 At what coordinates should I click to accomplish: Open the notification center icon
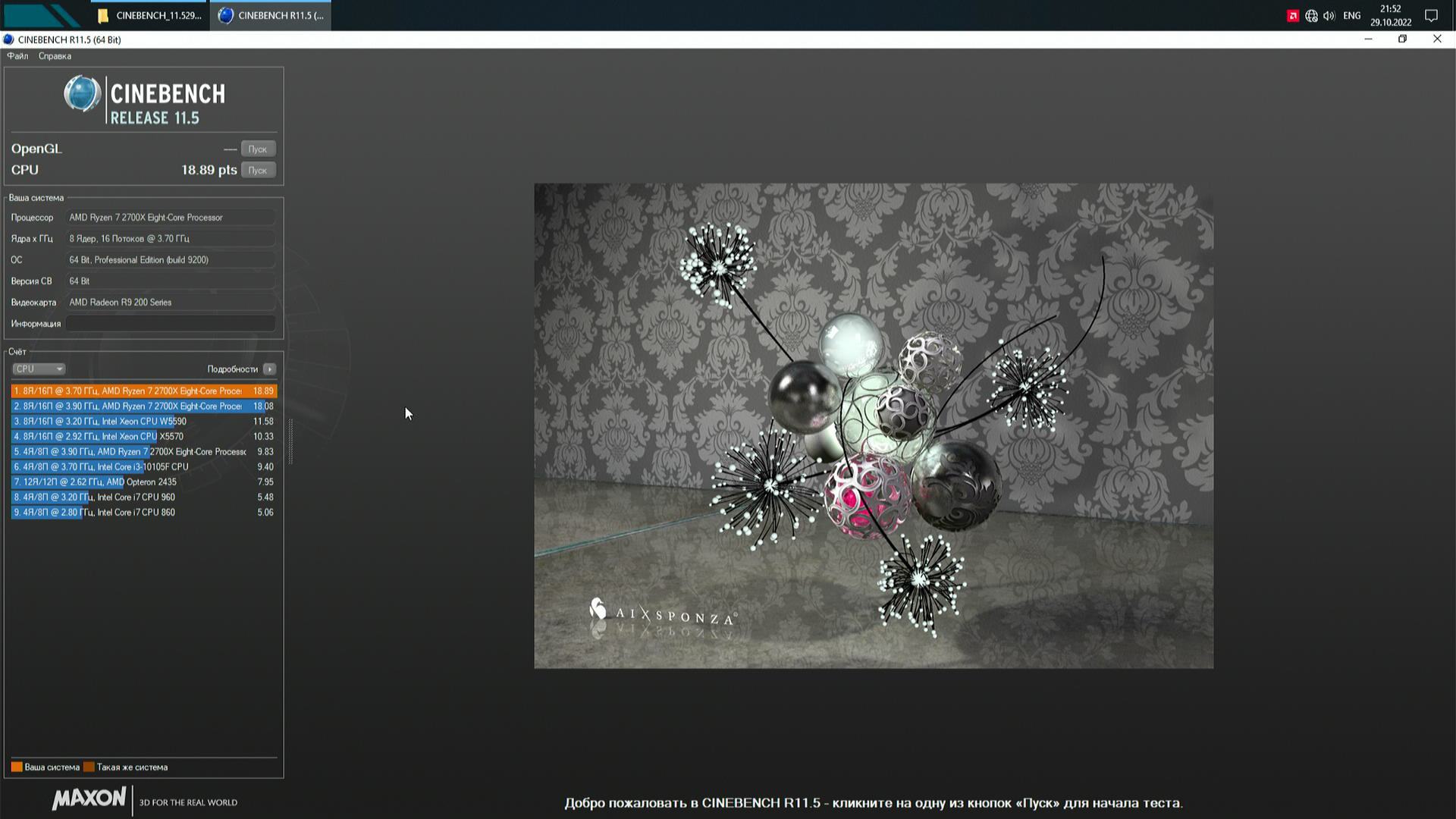tap(1431, 16)
